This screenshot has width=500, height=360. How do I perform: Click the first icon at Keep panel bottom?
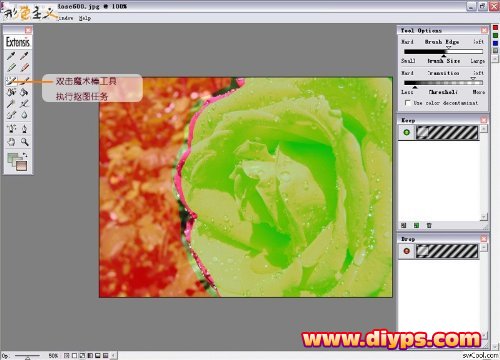tap(404, 226)
